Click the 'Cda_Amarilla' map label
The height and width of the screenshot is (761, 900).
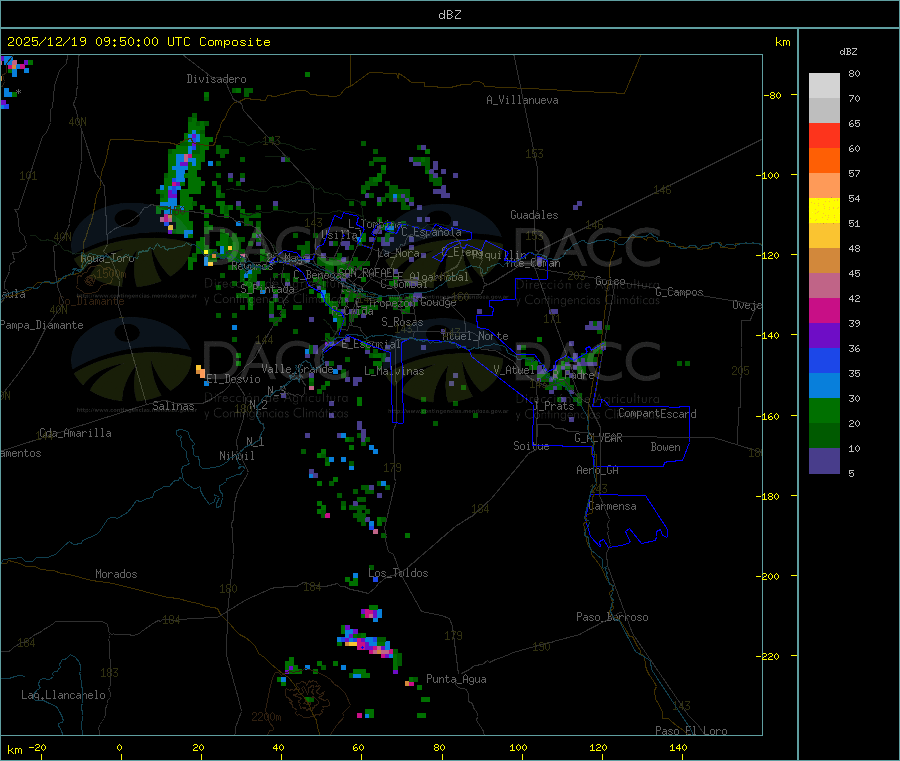(x=75, y=433)
